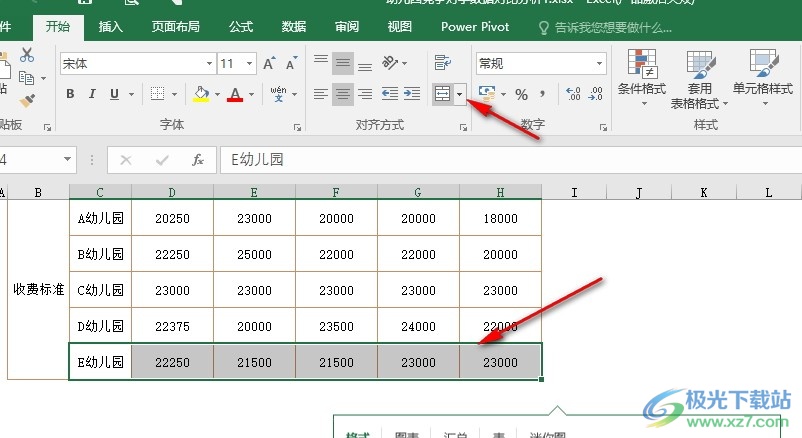Open 条件格式 conditional formatting

(642, 78)
